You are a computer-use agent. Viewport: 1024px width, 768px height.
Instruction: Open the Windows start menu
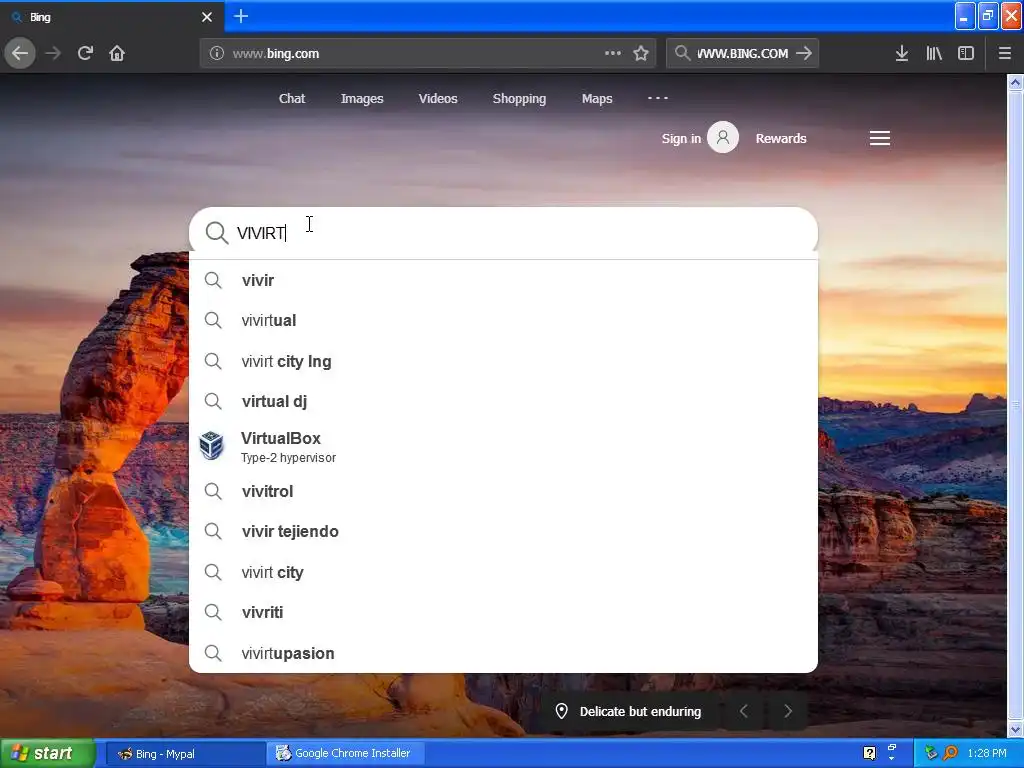48,754
